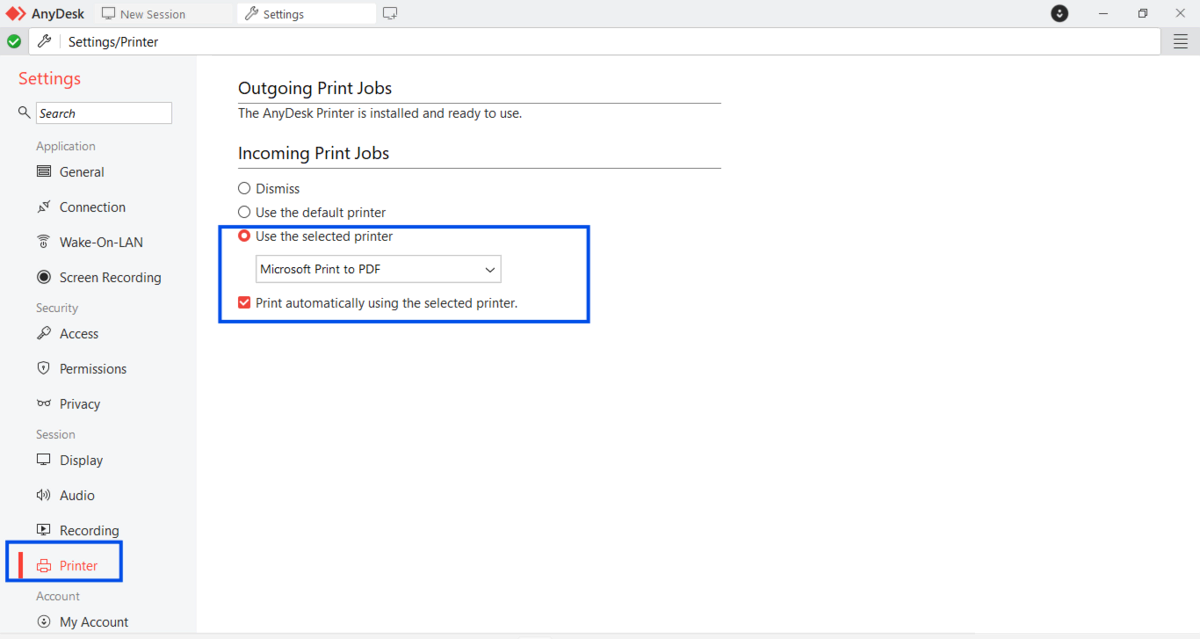Image resolution: width=1200 pixels, height=639 pixels.
Task: Click the Screen Recording sidebar icon
Action: click(43, 277)
